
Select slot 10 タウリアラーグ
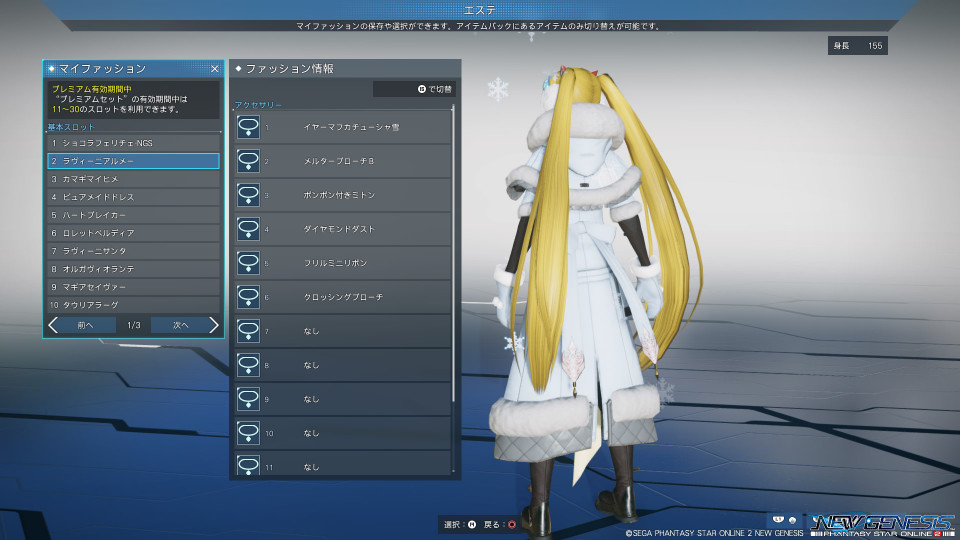133,305
